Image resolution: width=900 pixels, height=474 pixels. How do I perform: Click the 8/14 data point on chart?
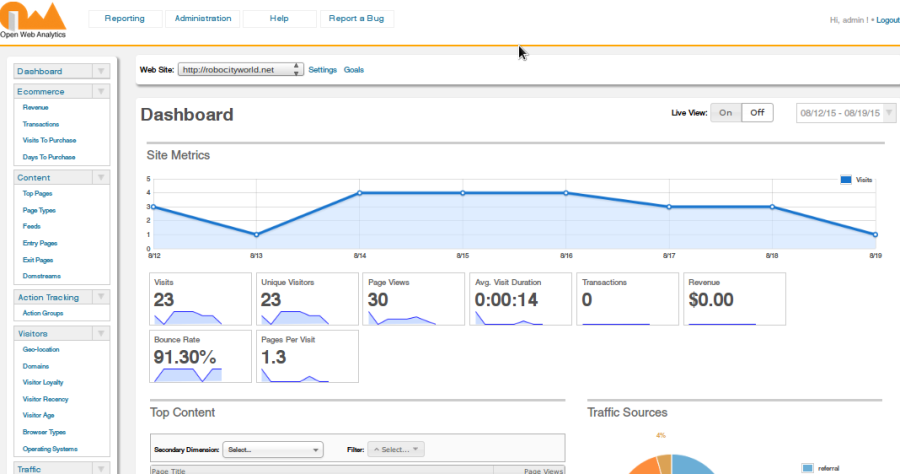click(360, 193)
